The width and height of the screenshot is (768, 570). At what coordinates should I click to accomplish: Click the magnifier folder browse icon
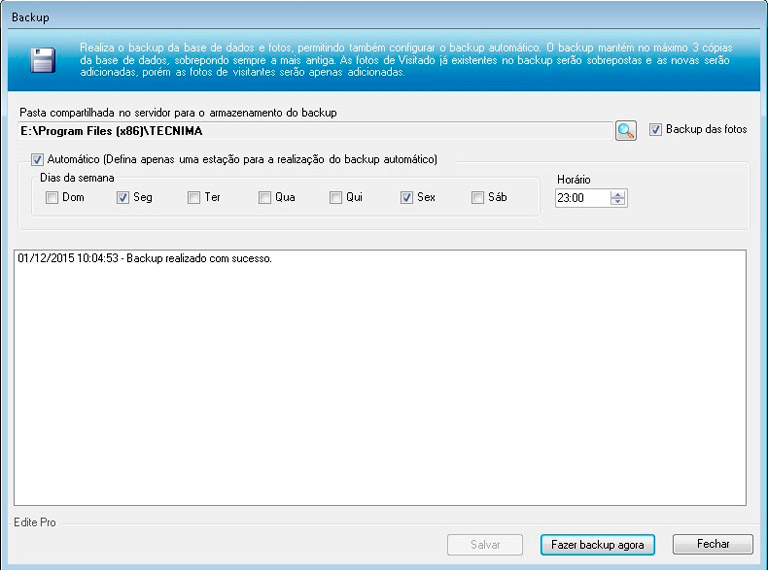point(626,131)
